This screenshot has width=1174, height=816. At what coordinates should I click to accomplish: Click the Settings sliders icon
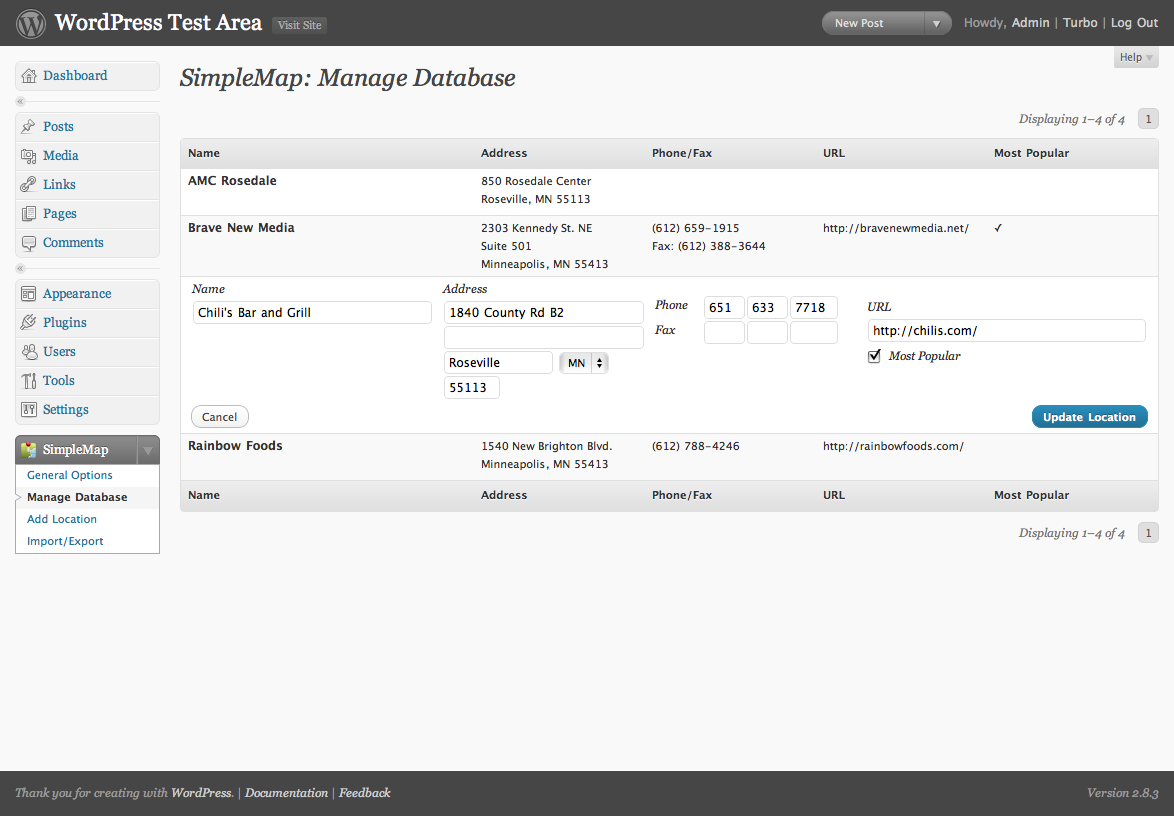pos(28,409)
